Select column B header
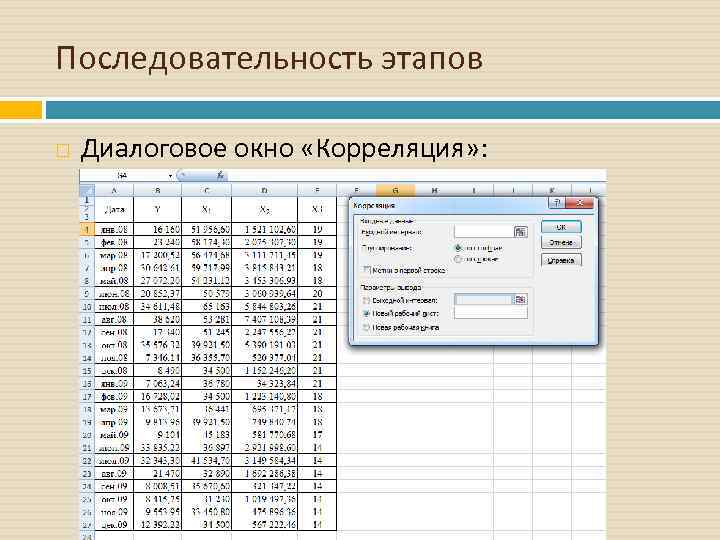The width and height of the screenshot is (720, 540). [x=158, y=190]
